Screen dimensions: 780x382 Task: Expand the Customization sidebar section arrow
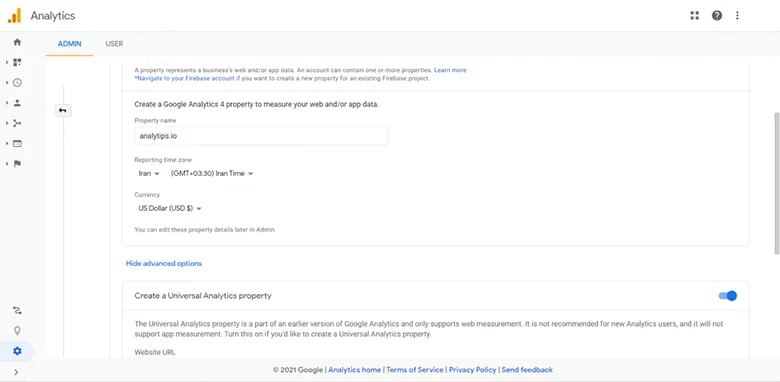[x=7, y=62]
